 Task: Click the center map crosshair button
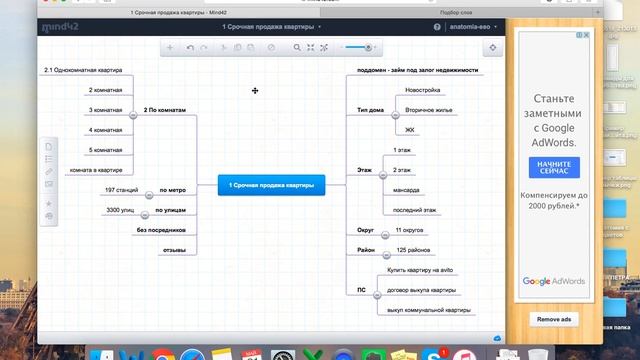coord(493,48)
